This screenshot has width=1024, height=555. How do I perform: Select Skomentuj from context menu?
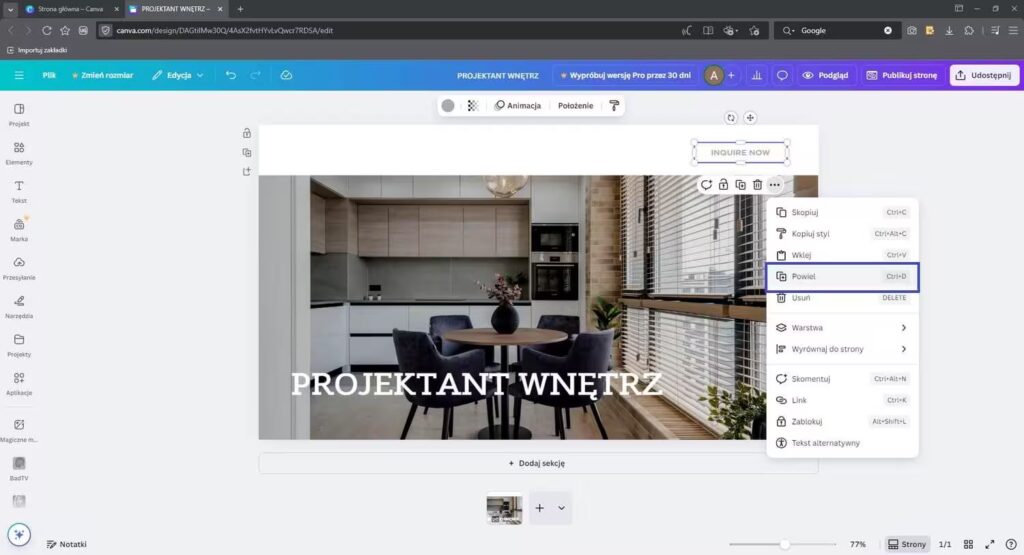point(842,379)
